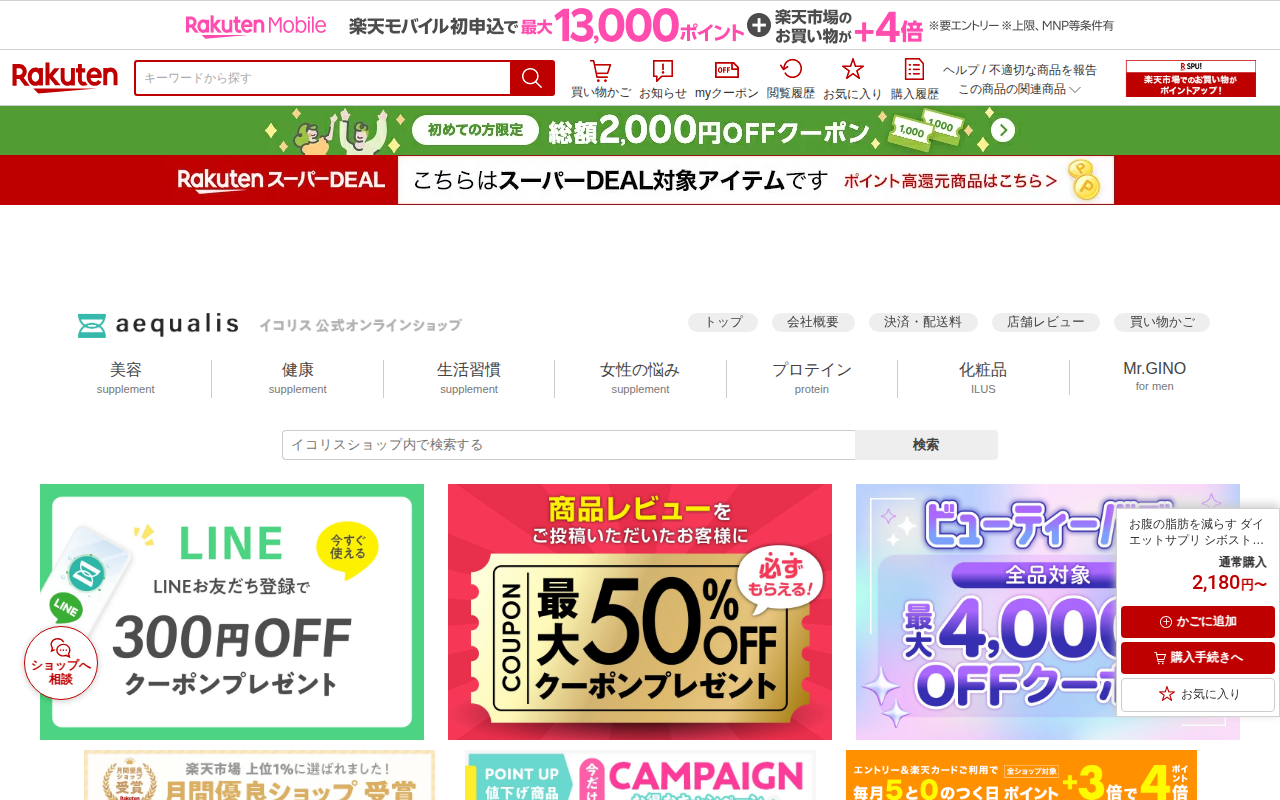This screenshot has width=1280, height=800.
Task: Advance the green coupon banner arrow
Action: pyautogui.click(x=1003, y=131)
